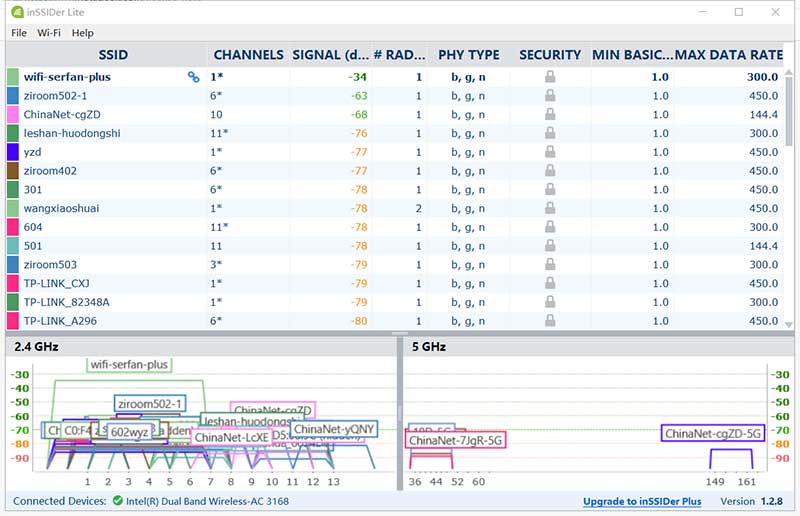Sort by SSID column header
800x516 pixels.
pos(113,55)
